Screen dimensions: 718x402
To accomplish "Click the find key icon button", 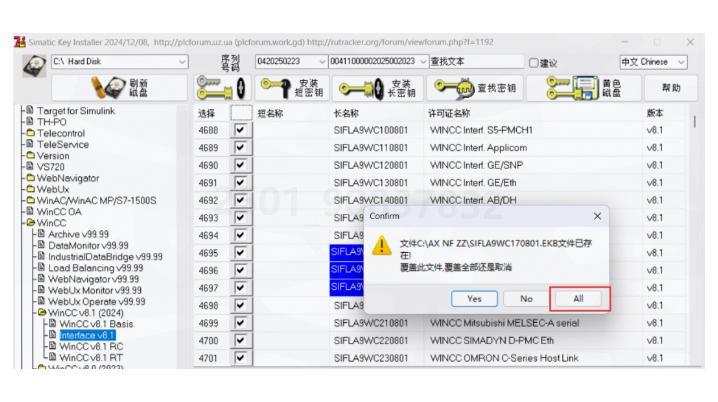I will [x=475, y=88].
